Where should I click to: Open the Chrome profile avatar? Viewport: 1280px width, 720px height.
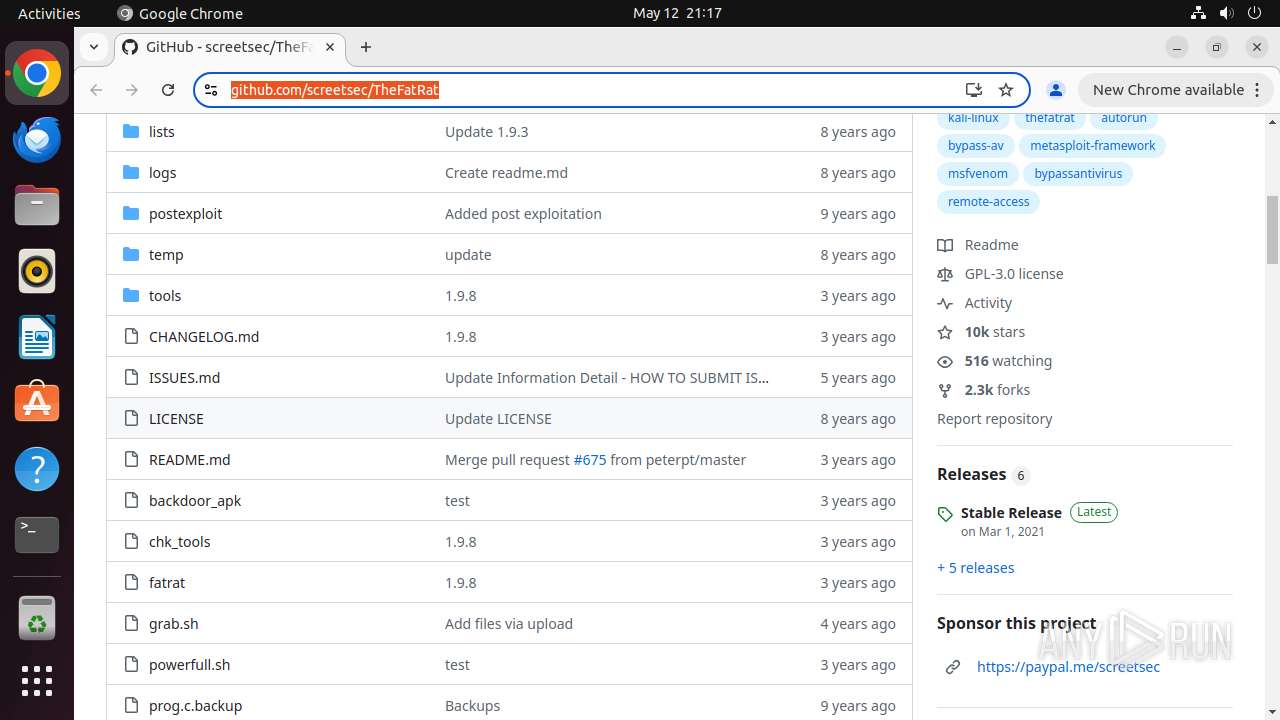click(1055, 90)
